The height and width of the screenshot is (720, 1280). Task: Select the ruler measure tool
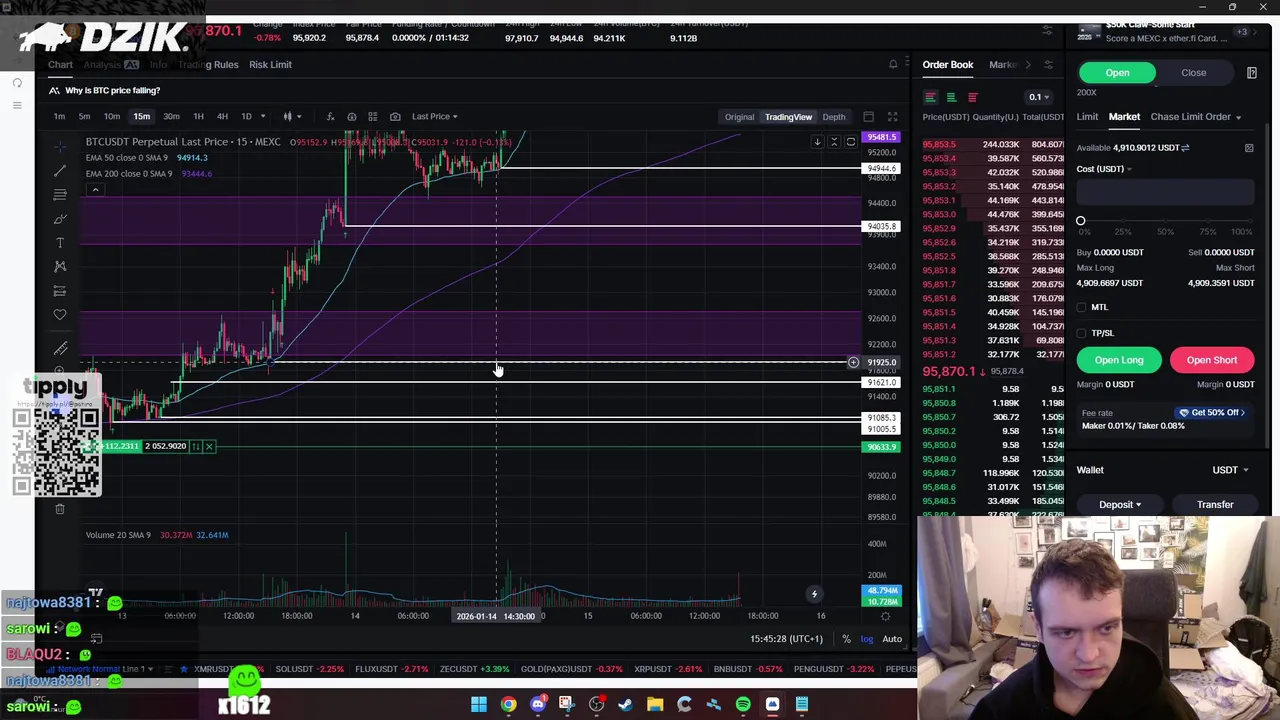[x=60, y=348]
